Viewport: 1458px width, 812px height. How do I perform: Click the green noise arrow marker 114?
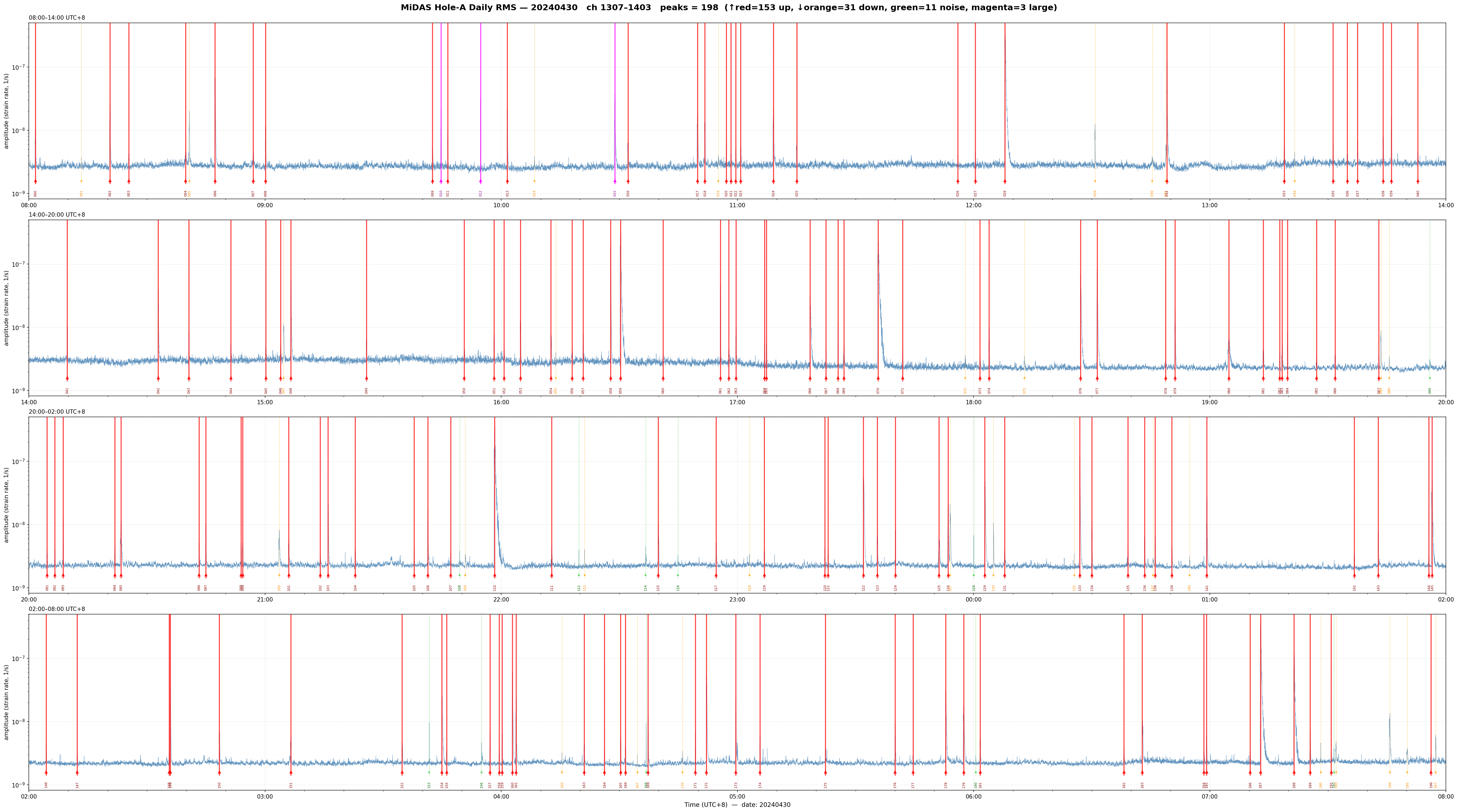645,575
